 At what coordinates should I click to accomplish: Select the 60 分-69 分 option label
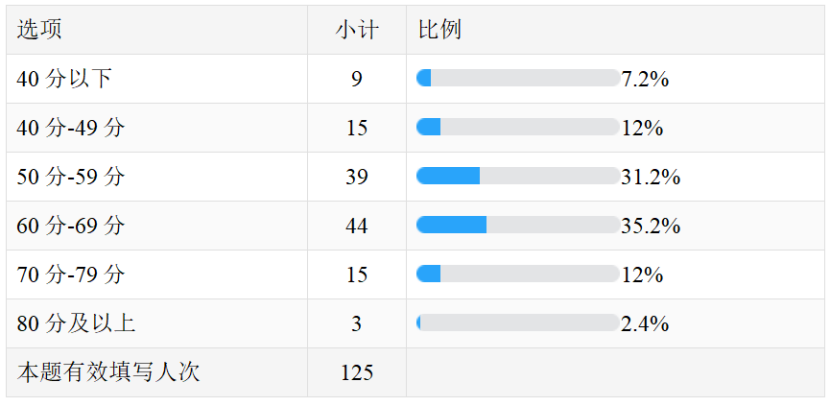[x=71, y=226]
